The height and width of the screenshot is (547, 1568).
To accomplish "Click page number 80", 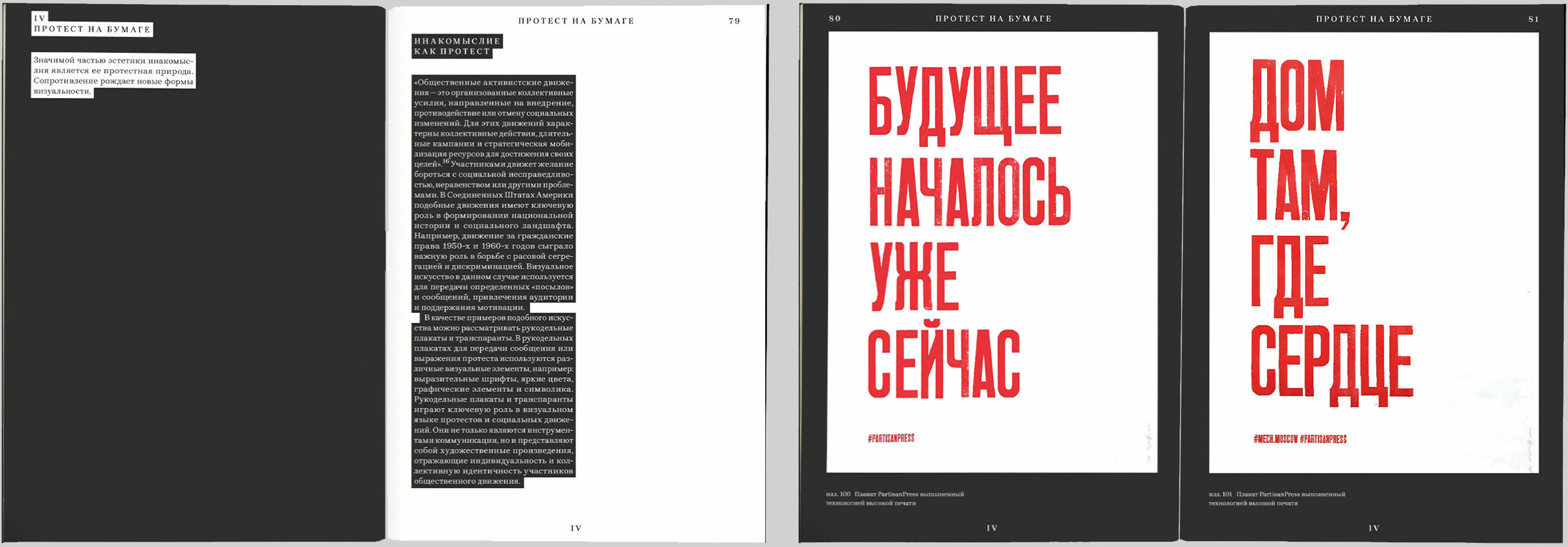I will (x=835, y=18).
